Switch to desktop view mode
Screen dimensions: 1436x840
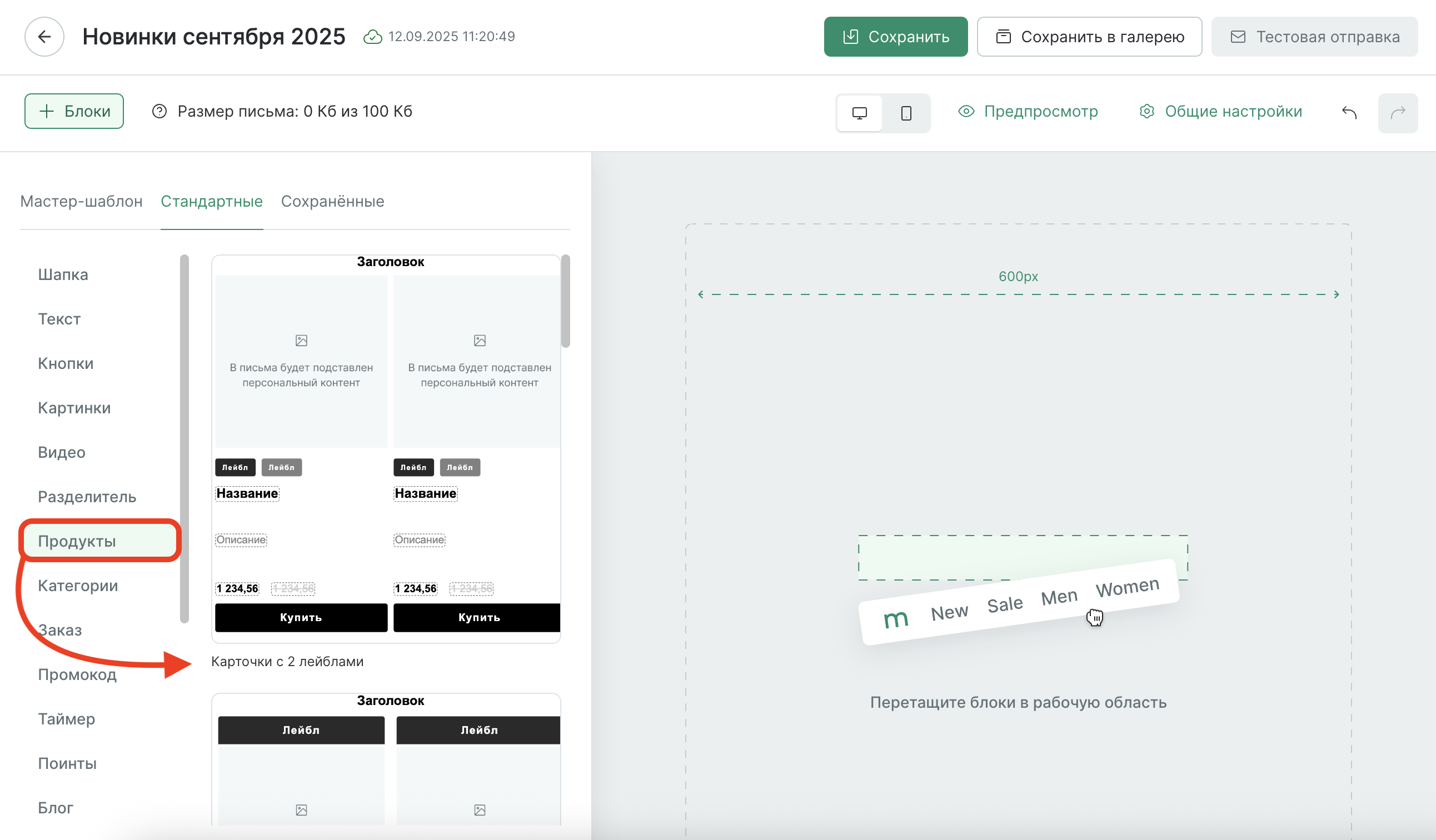pos(859,113)
